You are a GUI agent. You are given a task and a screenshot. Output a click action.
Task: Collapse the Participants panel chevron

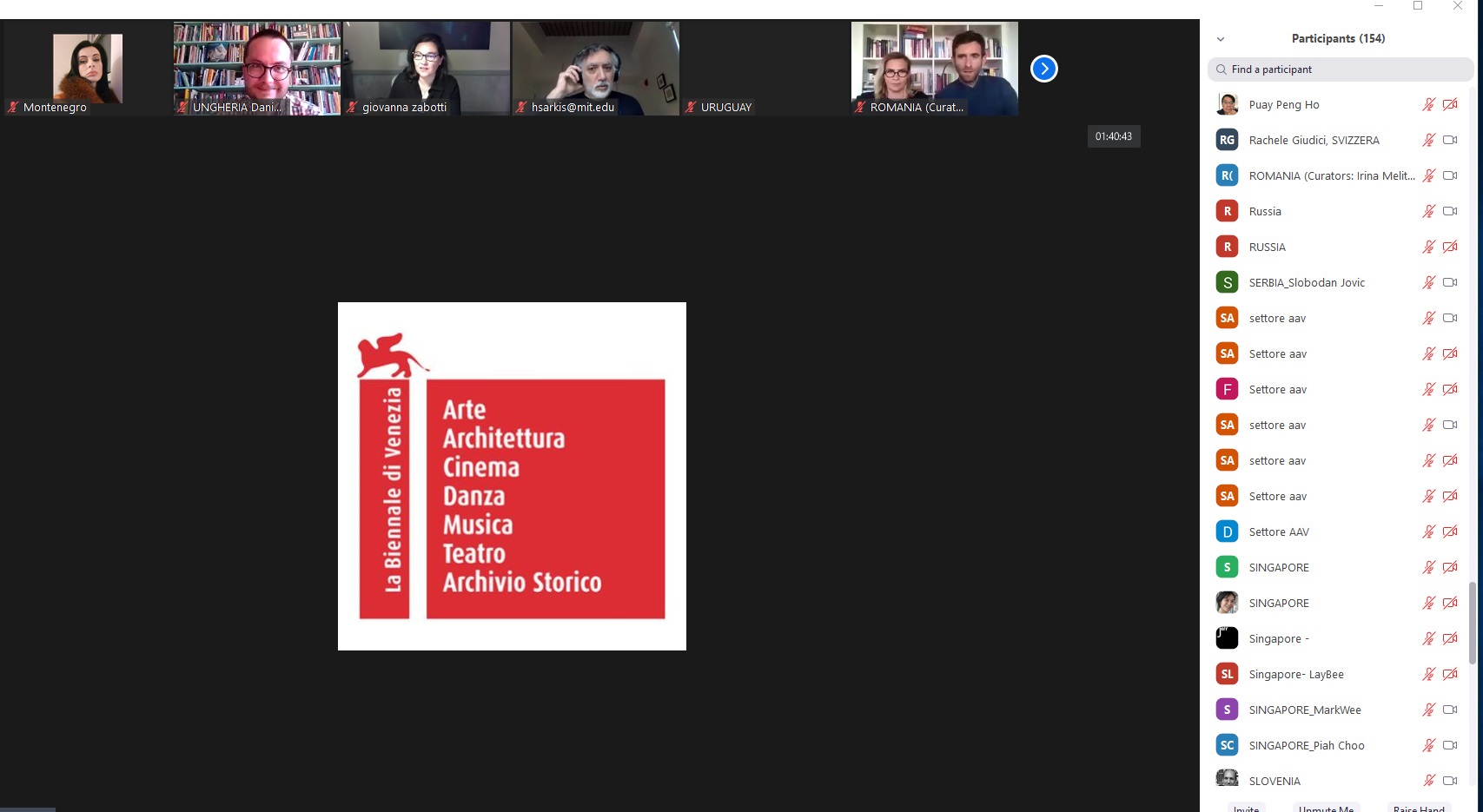pyautogui.click(x=1220, y=39)
